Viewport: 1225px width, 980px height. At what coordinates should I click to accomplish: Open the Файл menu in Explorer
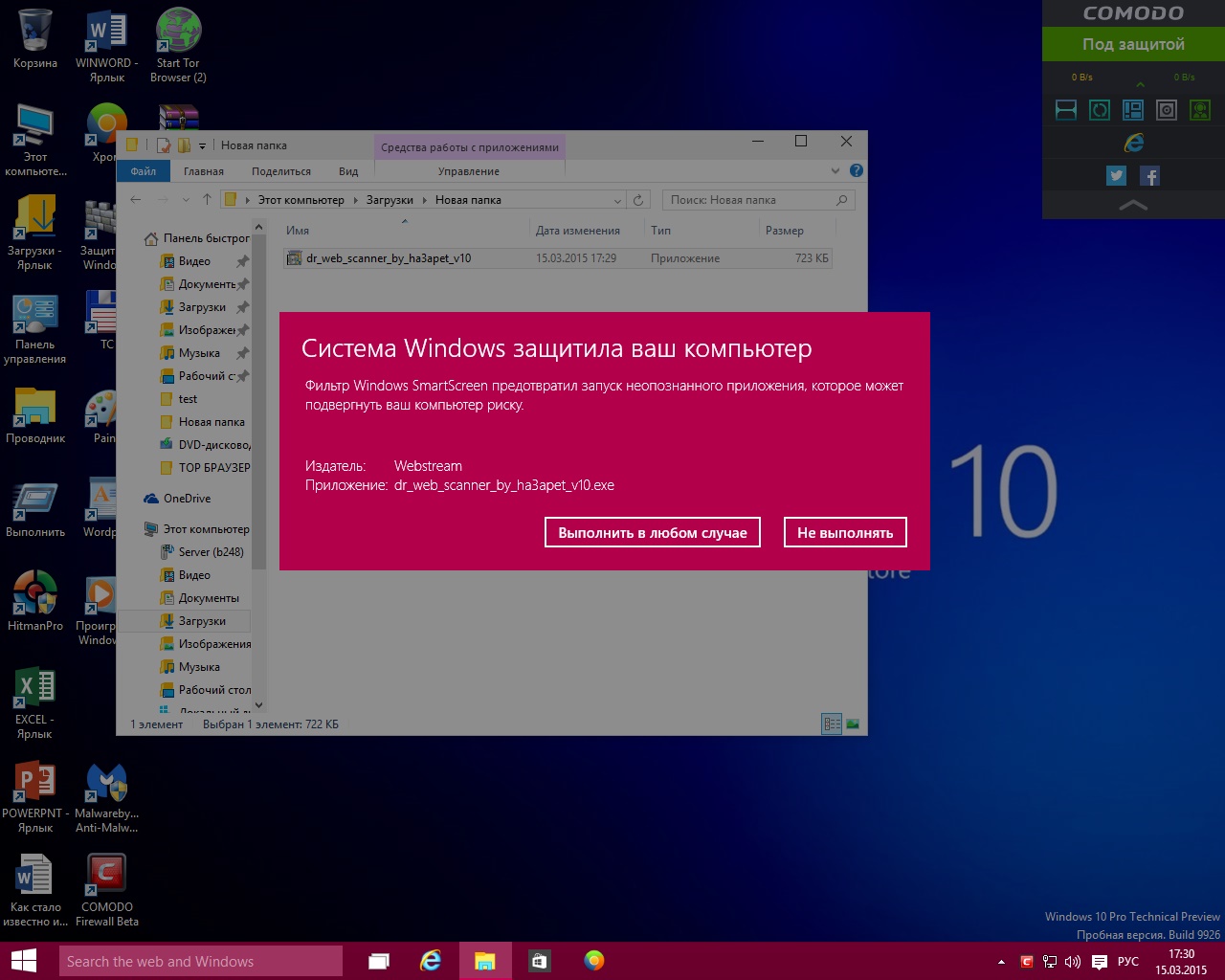(x=144, y=171)
